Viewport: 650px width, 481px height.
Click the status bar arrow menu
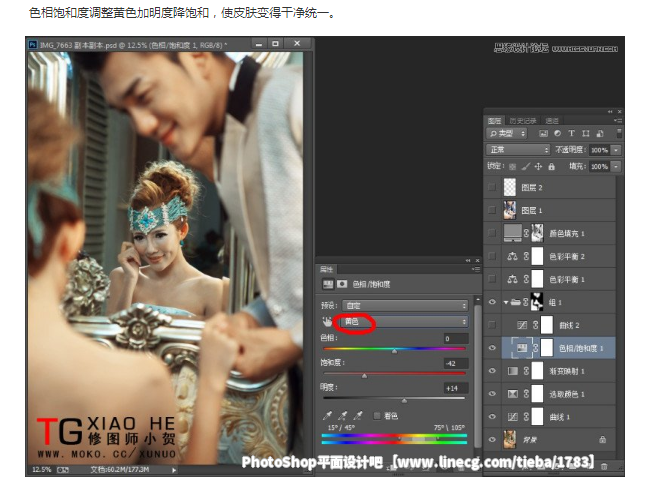coord(174,470)
